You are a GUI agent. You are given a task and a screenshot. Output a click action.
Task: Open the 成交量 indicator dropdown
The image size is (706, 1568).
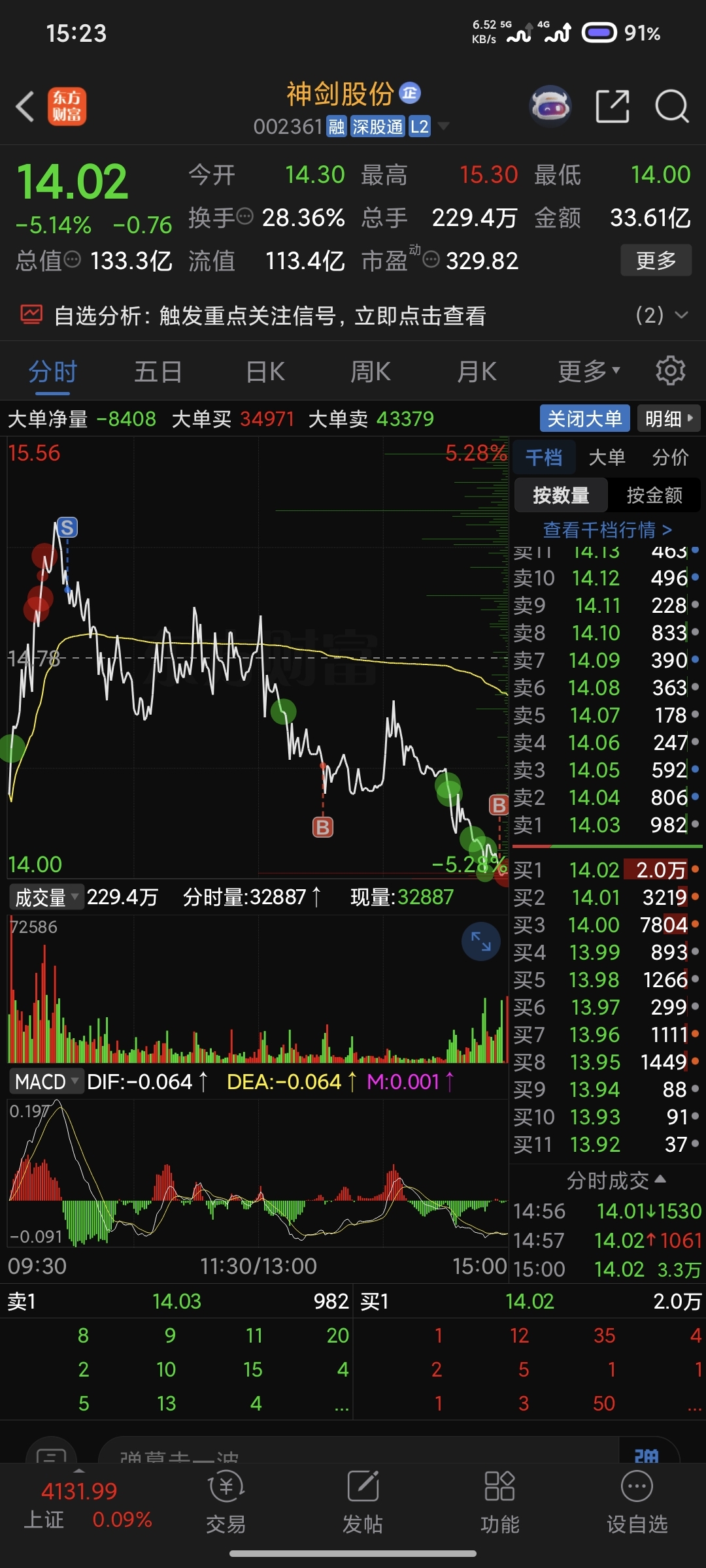46,897
